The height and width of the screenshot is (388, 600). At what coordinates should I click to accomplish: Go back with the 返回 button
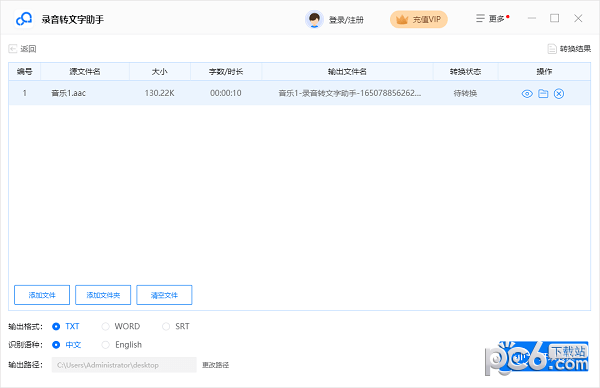click(x=22, y=49)
